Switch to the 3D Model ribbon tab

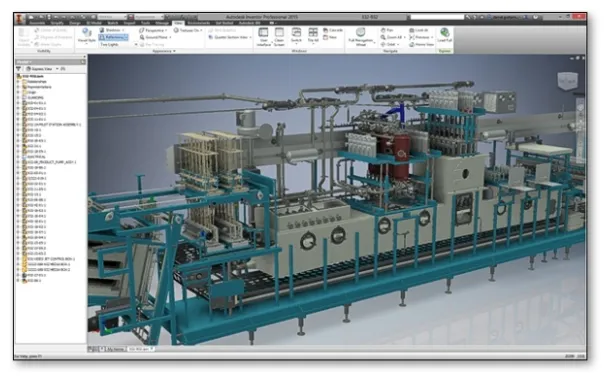coord(94,23)
